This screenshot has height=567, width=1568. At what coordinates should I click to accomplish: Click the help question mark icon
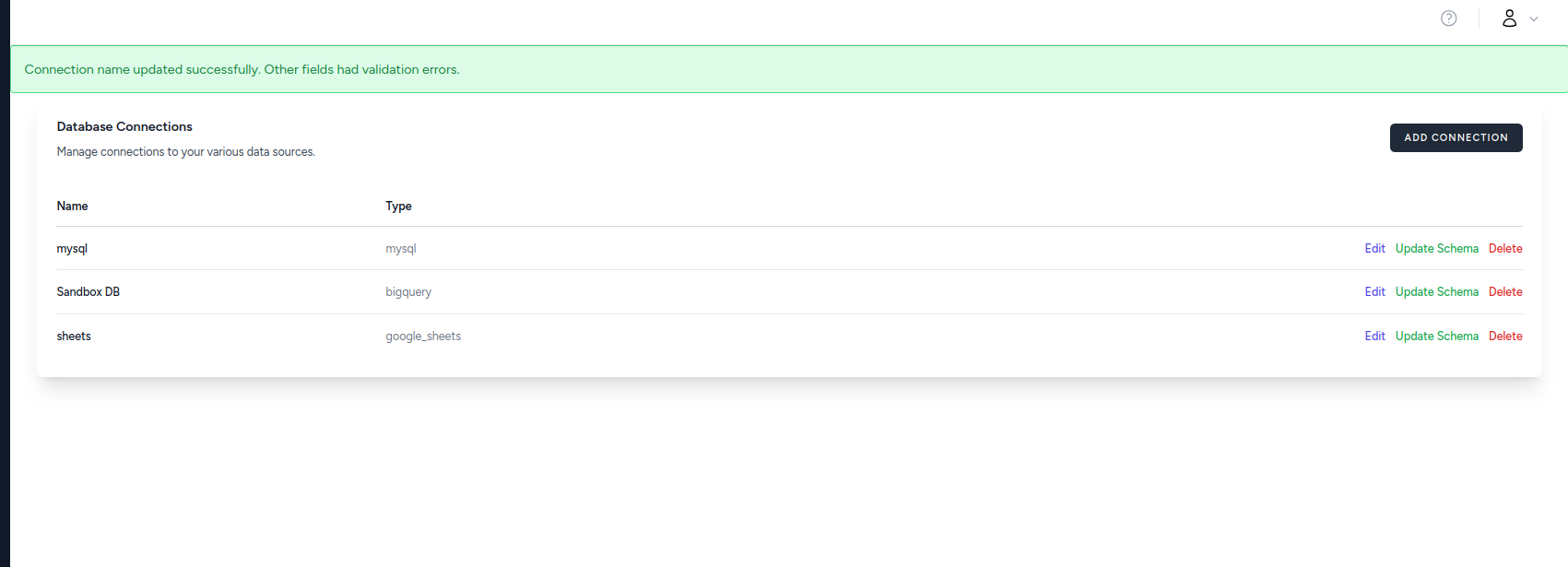1448,18
